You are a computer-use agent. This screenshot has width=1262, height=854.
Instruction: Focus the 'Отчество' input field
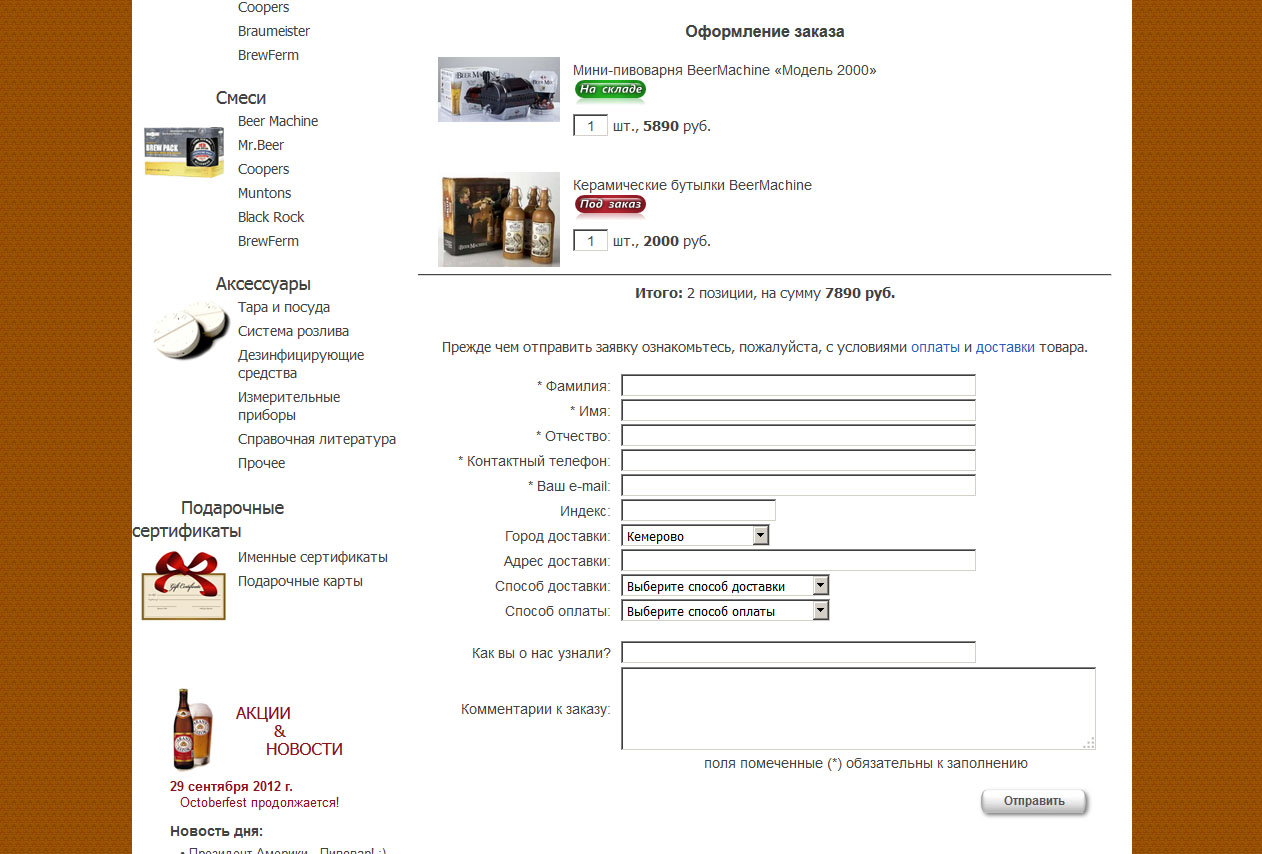click(x=798, y=436)
